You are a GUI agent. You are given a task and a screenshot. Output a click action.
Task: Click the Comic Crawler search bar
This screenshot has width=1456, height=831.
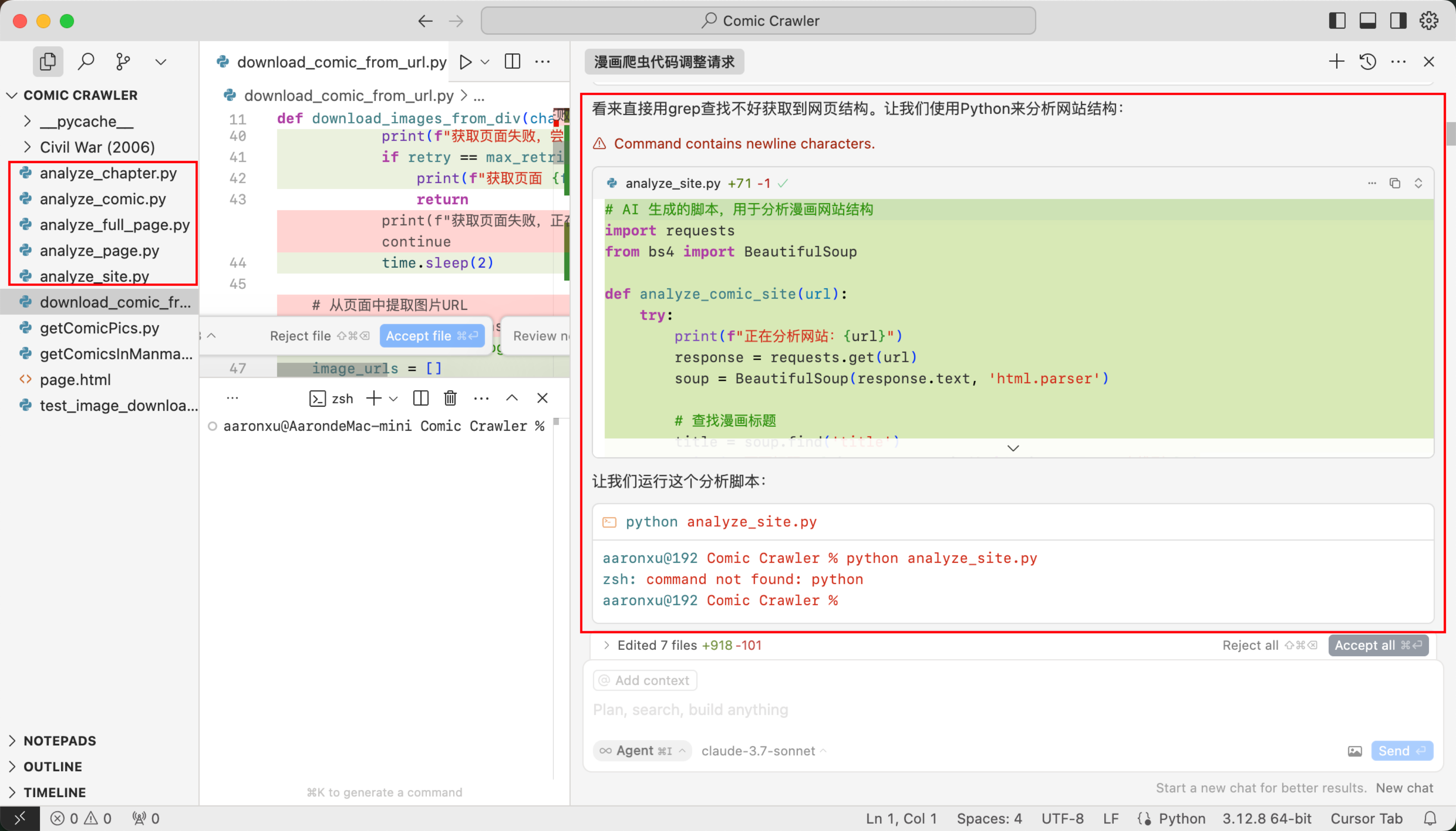[x=758, y=21]
